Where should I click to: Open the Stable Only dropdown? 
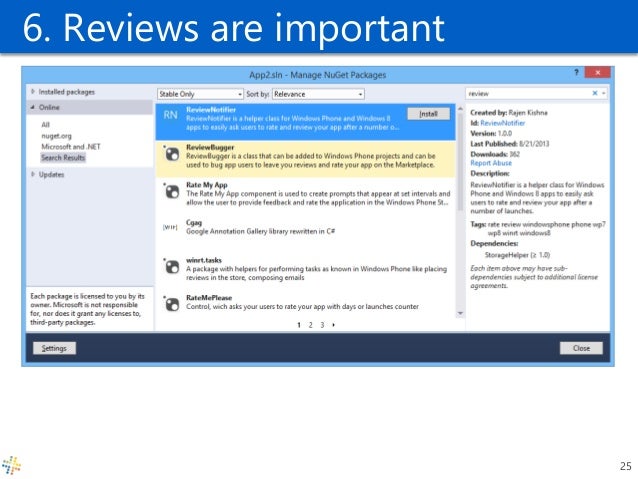tap(200, 94)
